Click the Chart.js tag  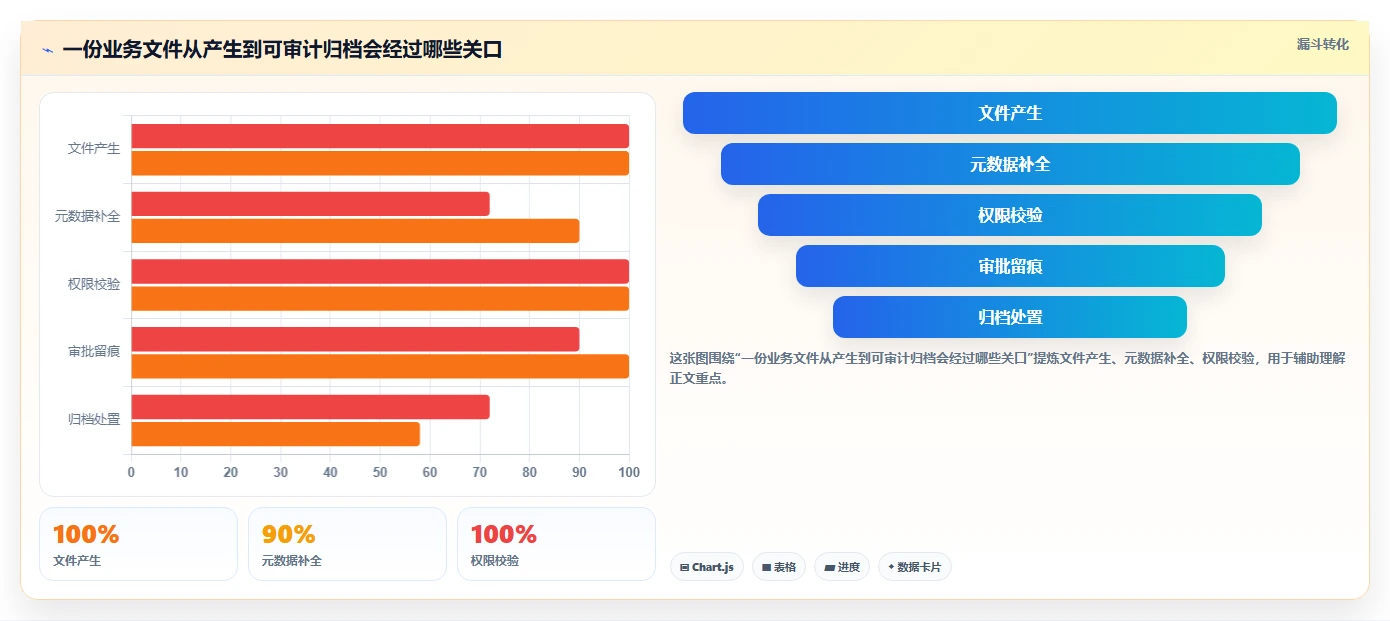(707, 567)
